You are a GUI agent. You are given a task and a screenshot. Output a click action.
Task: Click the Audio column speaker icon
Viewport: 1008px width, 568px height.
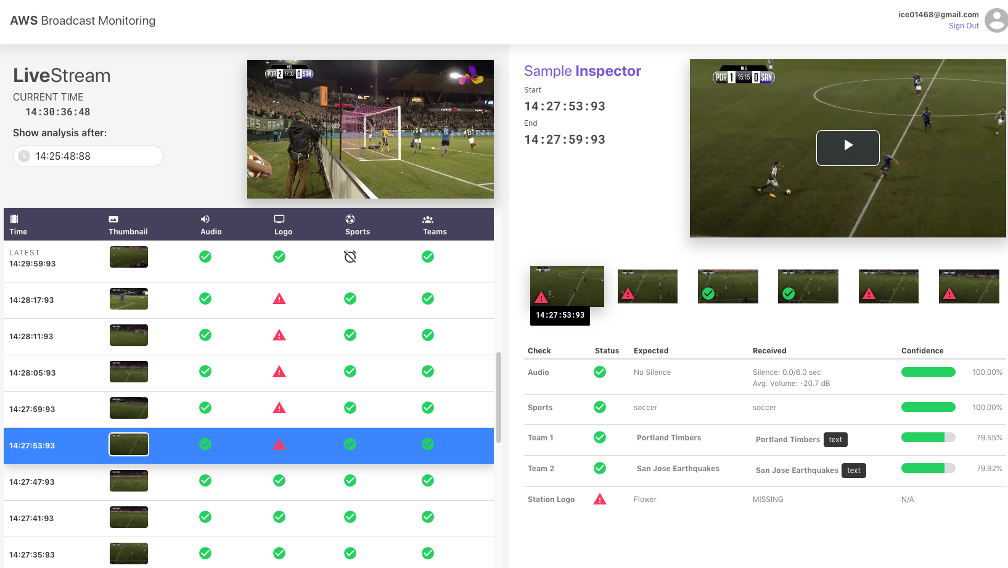point(205,219)
